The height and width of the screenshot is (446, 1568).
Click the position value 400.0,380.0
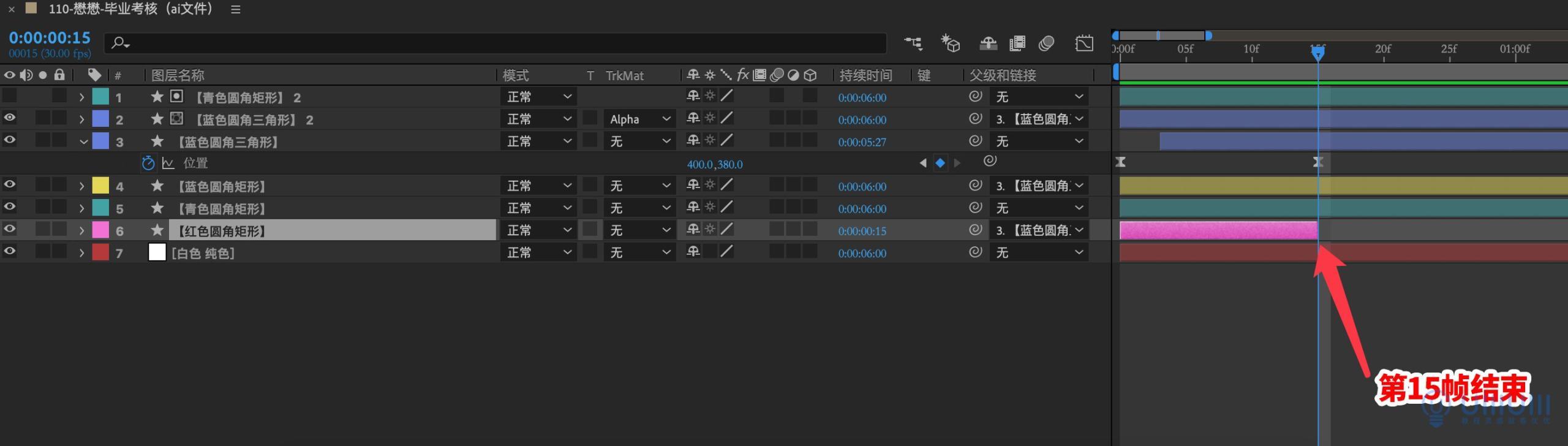tap(715, 164)
